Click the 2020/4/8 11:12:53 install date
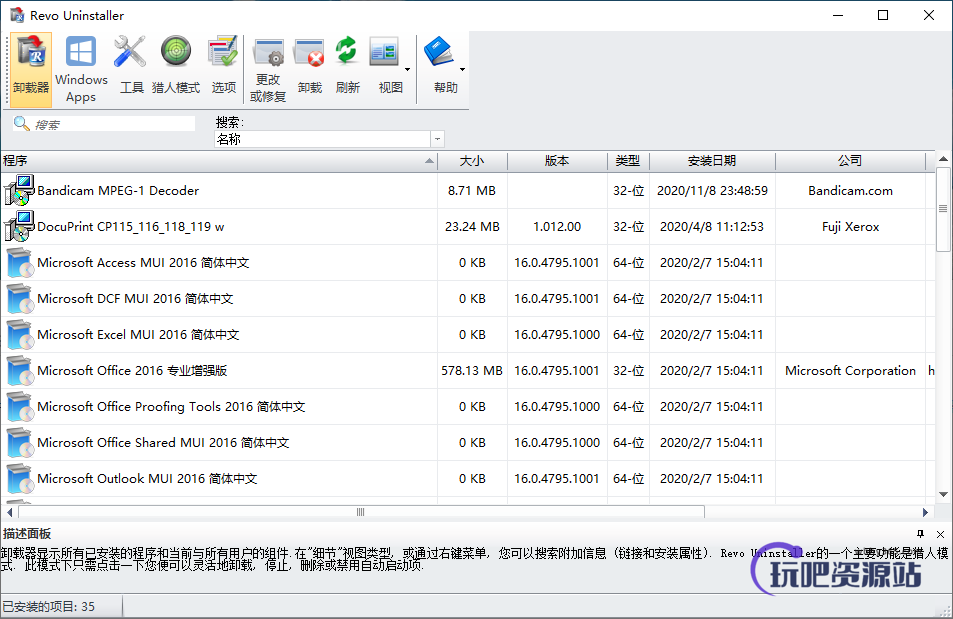Image resolution: width=953 pixels, height=619 pixels. click(x=712, y=227)
